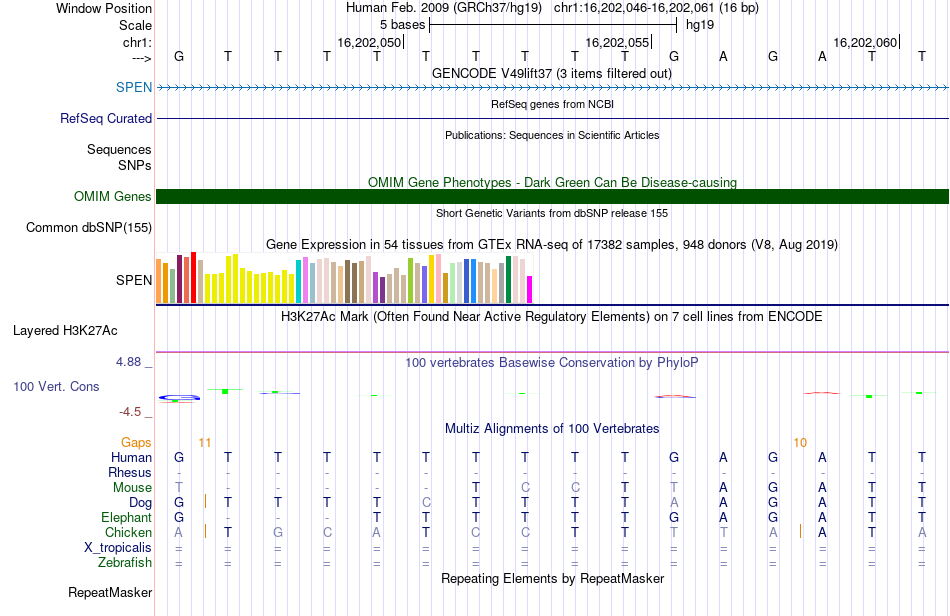
Task: Open Short Genetic Variants from dbSNP title
Action: (x=552, y=213)
